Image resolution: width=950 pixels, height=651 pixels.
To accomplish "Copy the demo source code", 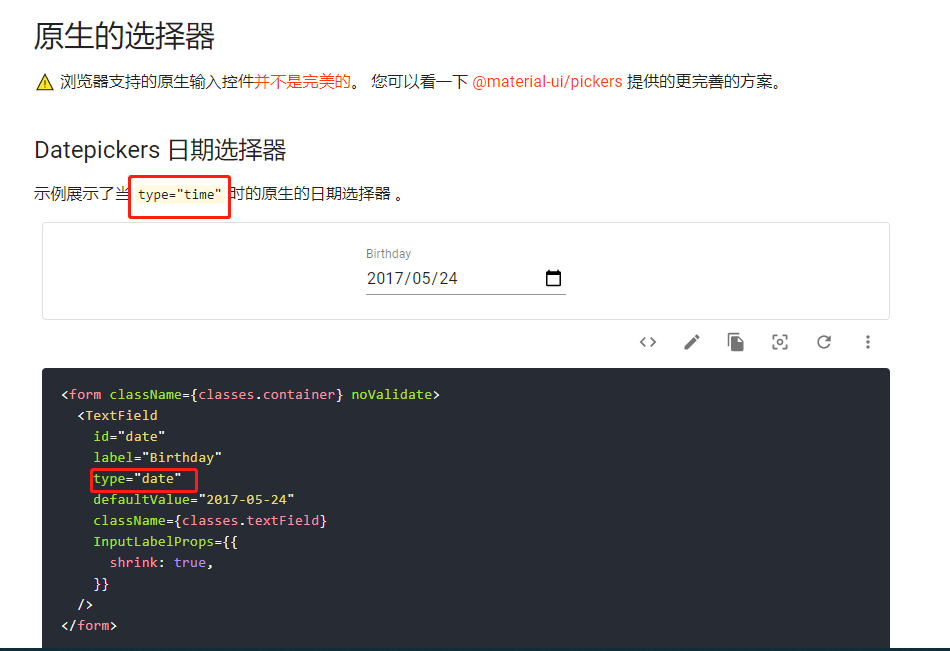I will pyautogui.click(x=735, y=341).
